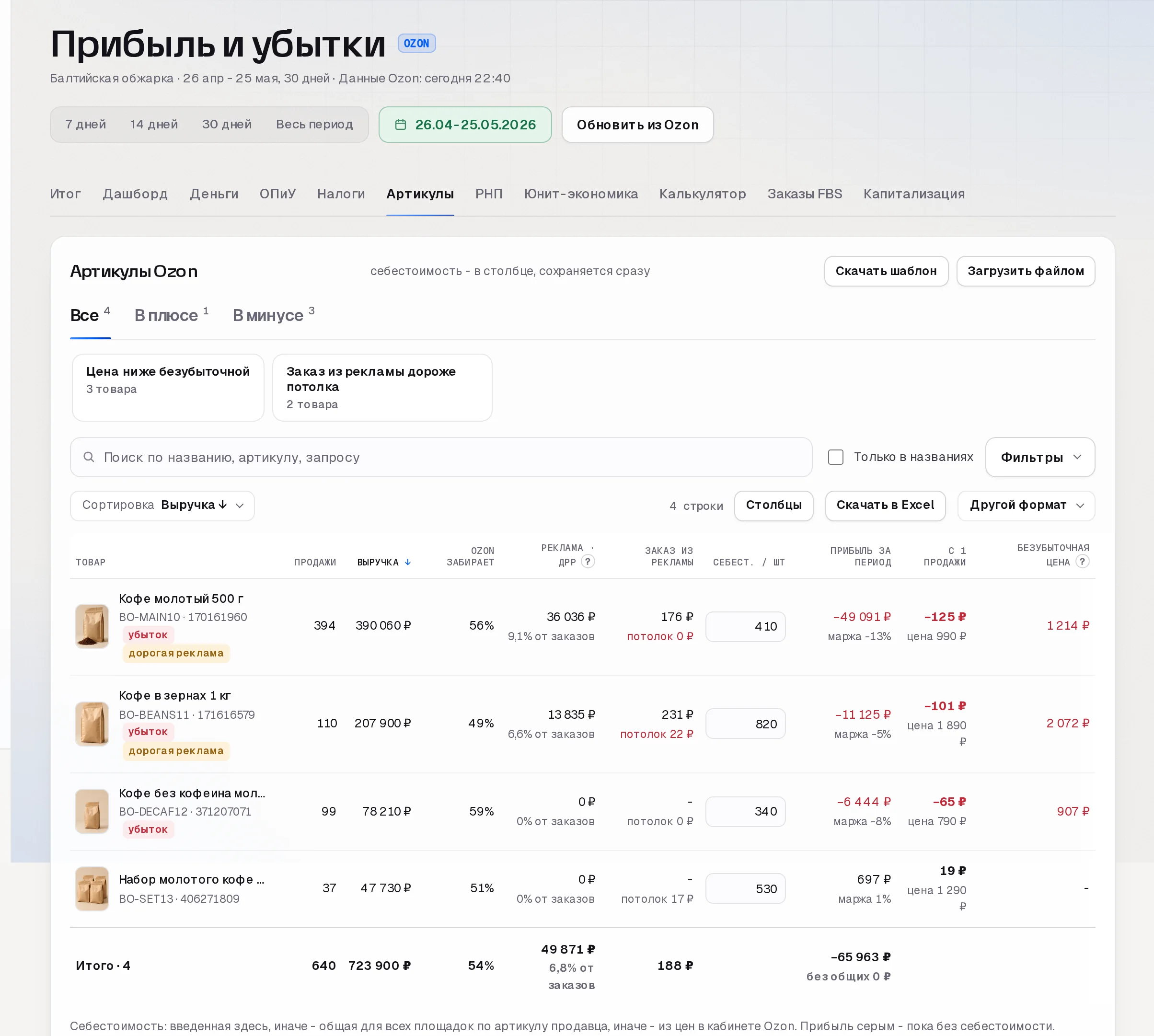Open the Набор молотого кофе thumbnail
The image size is (1154, 1036).
pyautogui.click(x=92, y=888)
